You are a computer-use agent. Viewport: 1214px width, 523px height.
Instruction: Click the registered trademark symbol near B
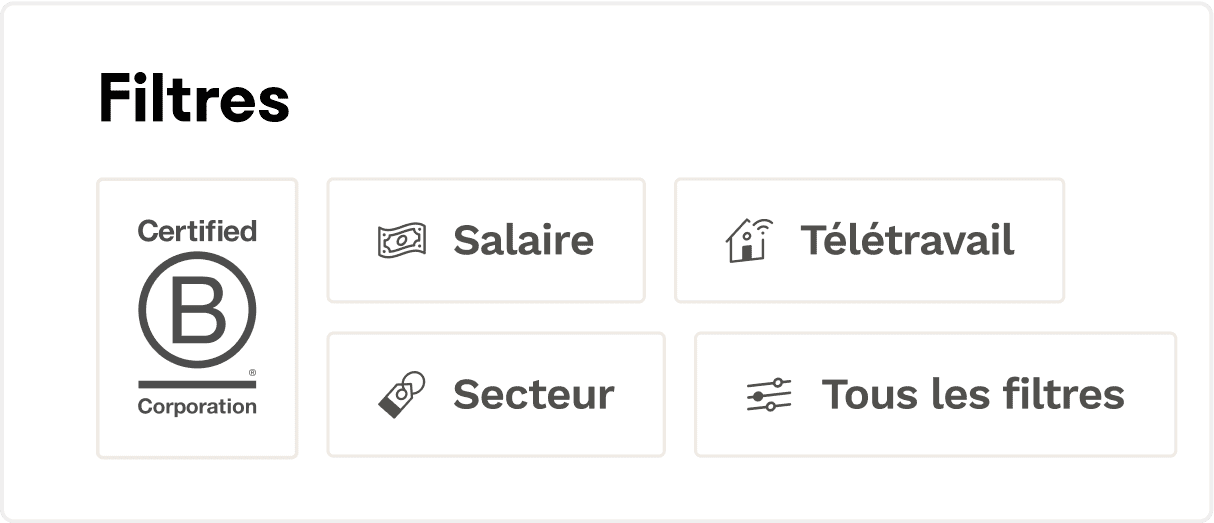click(x=252, y=371)
